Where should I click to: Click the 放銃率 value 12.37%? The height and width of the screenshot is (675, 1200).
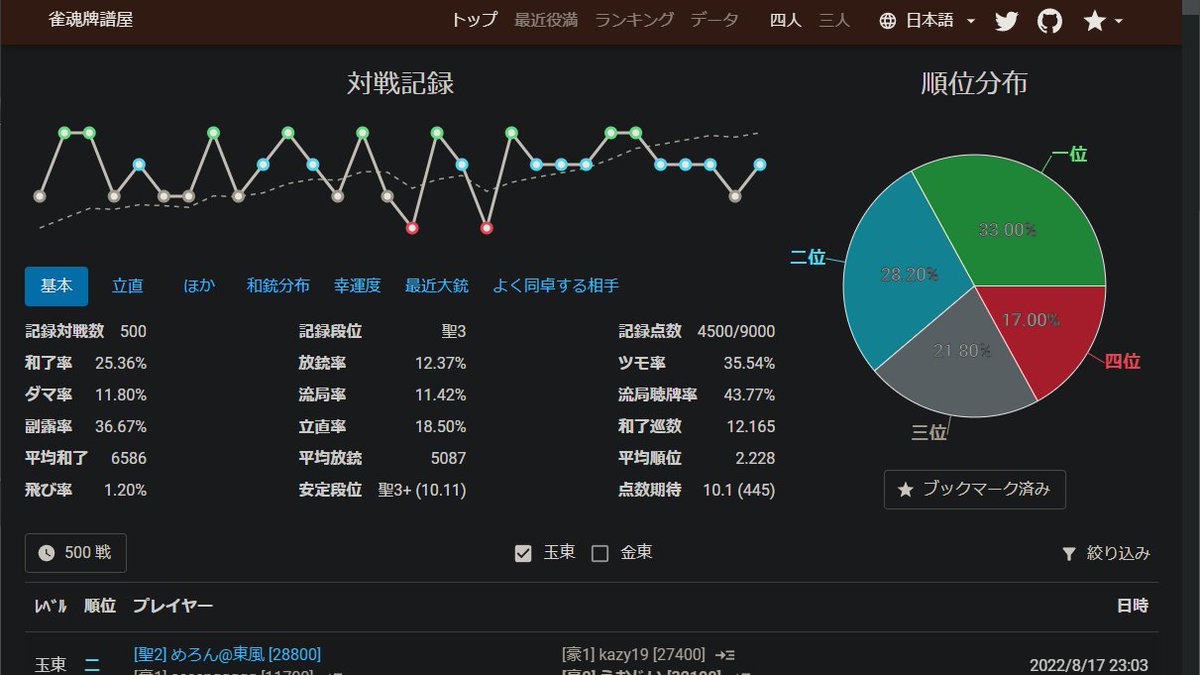click(x=441, y=362)
